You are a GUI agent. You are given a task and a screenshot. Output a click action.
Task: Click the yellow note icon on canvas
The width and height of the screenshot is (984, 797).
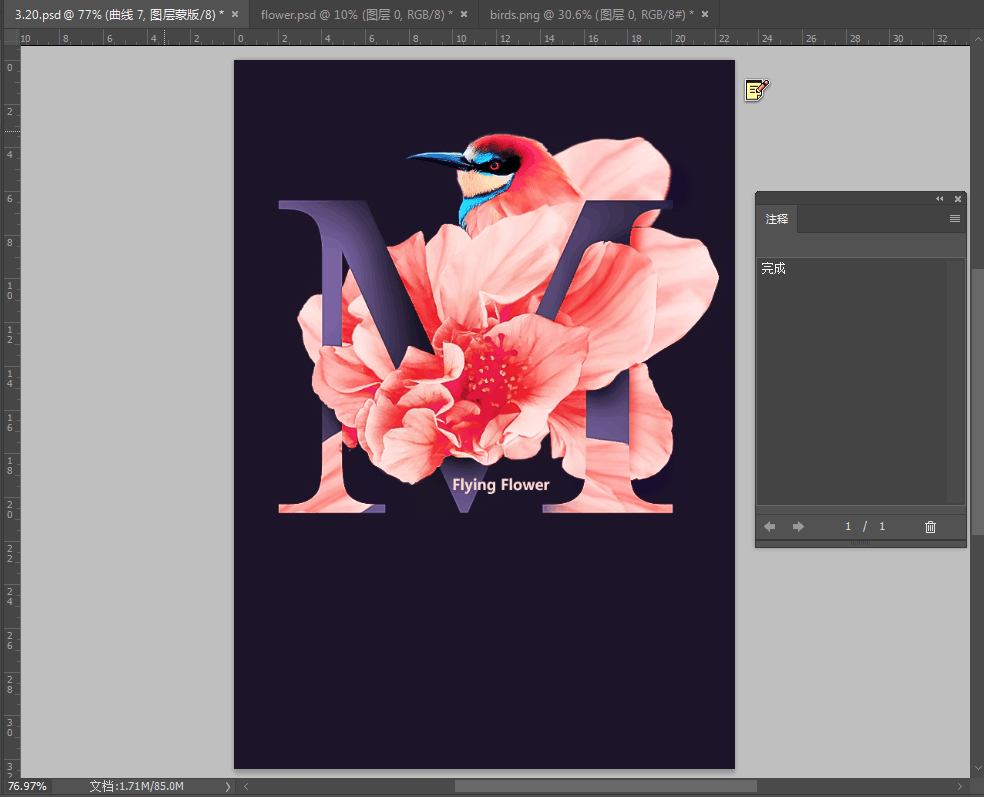(x=756, y=90)
